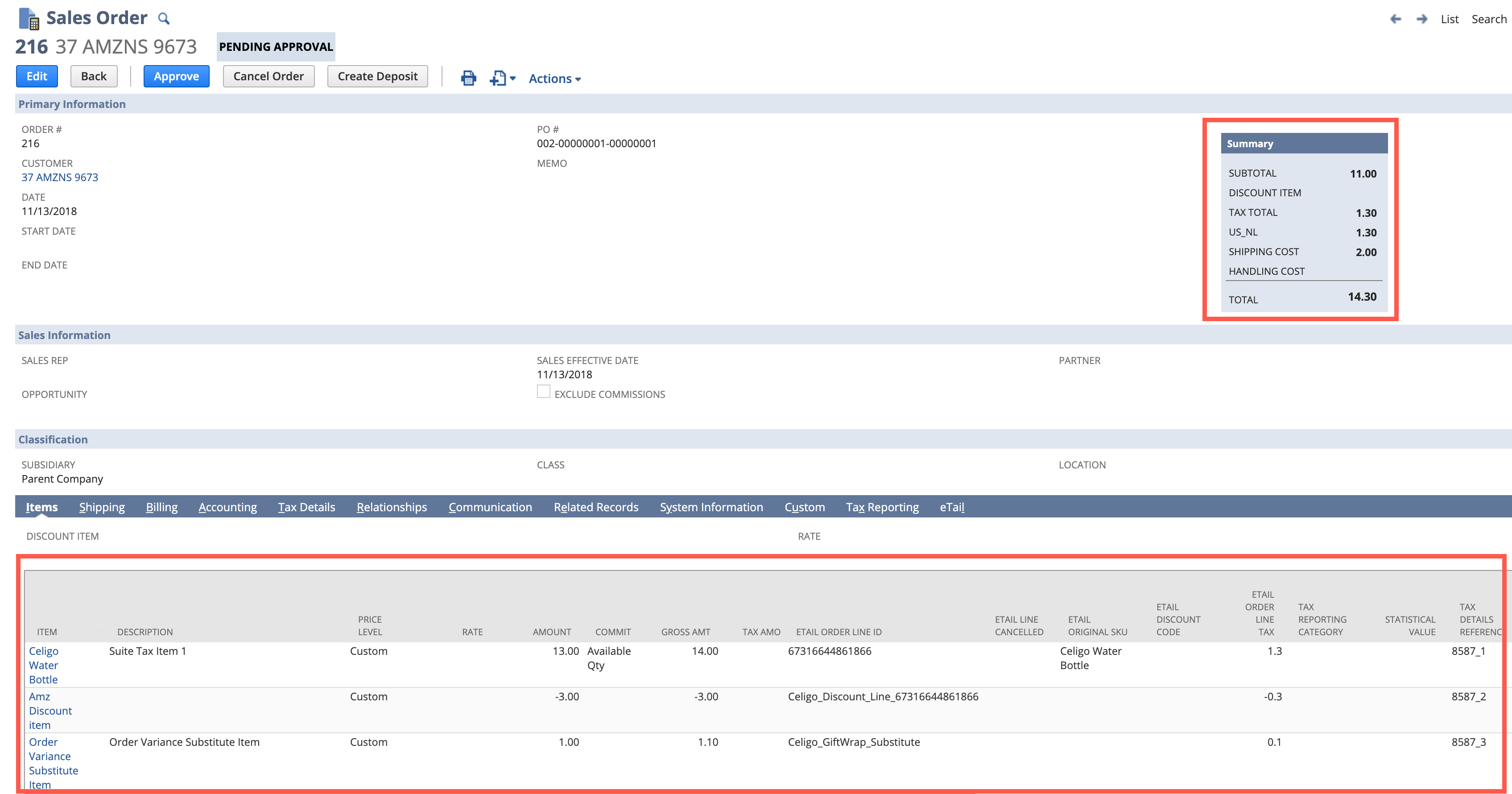The image size is (1512, 794).
Task: Click order line ID 67316644861866
Action: click(x=829, y=651)
